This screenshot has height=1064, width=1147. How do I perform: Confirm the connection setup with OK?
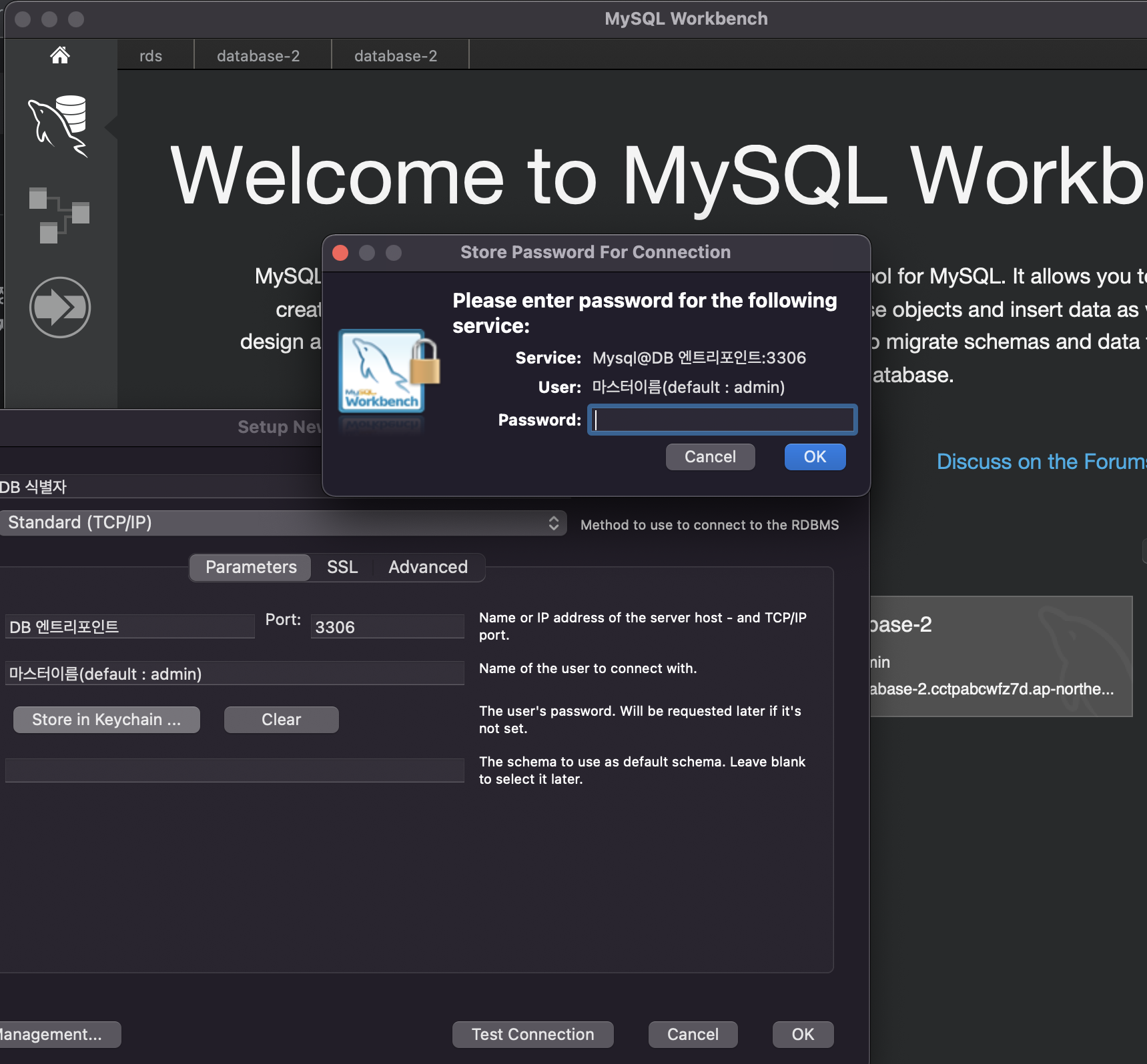pos(803,1035)
